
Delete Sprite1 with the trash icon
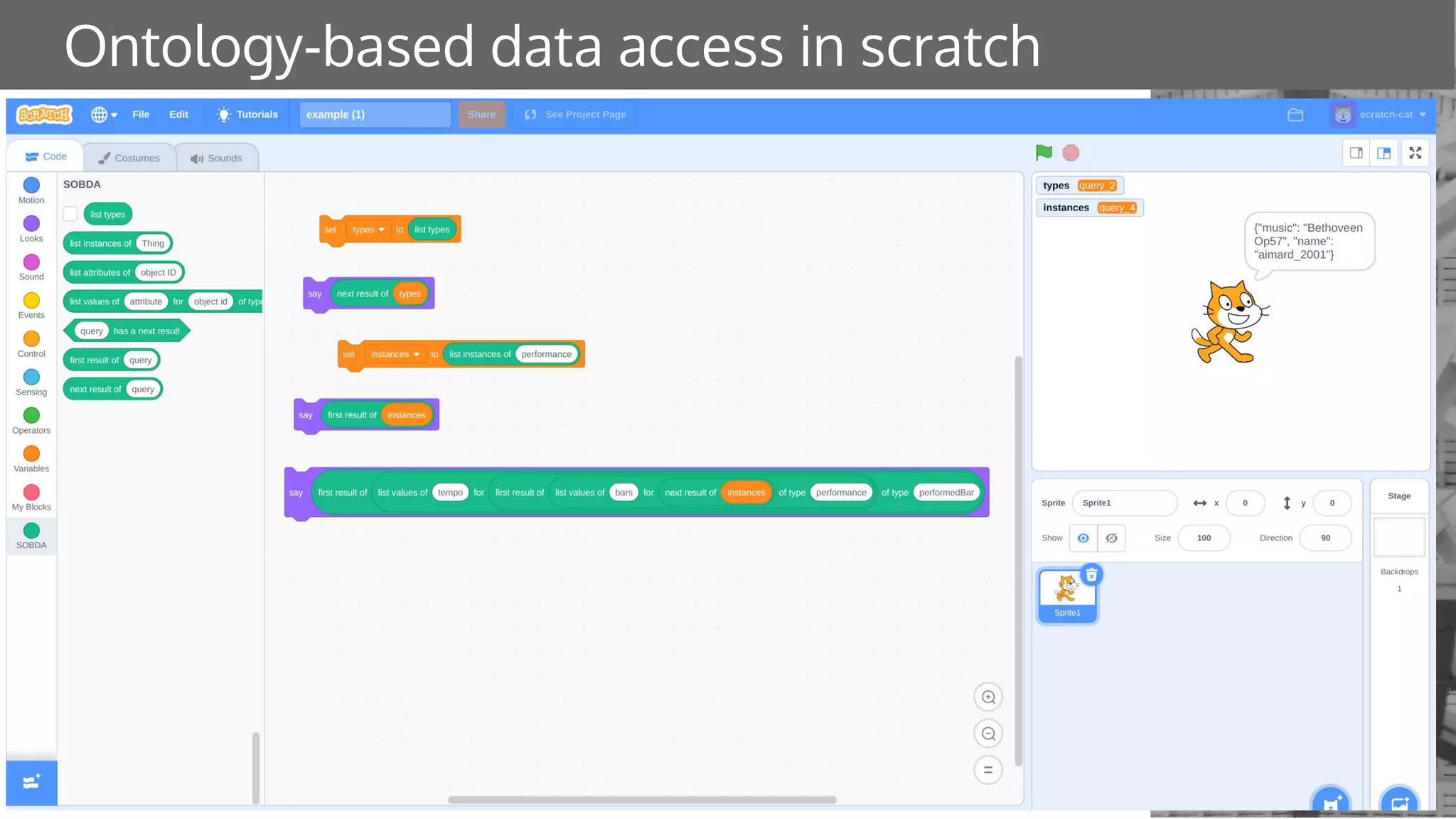(1091, 574)
